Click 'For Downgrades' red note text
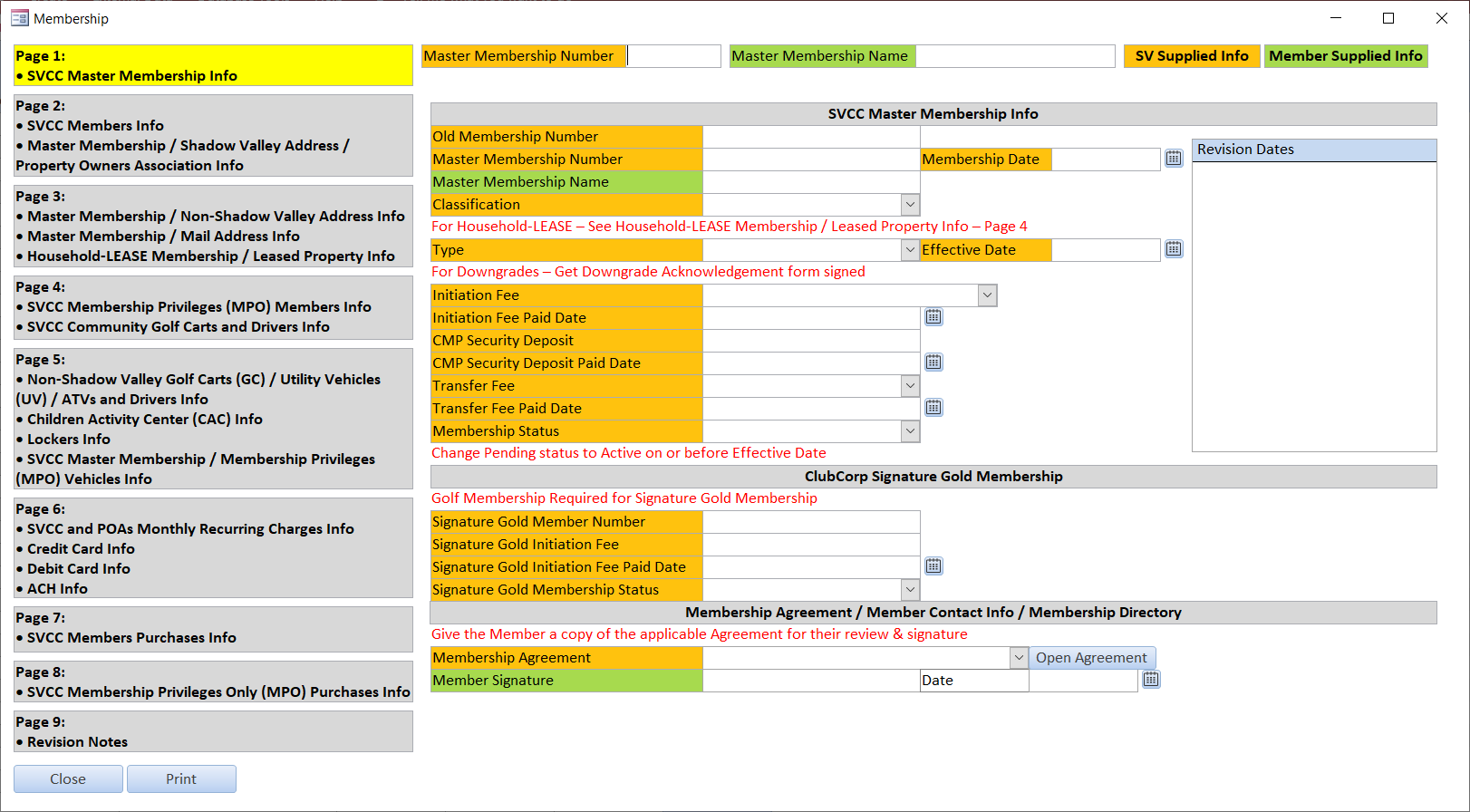The width and height of the screenshot is (1470, 812). coord(648,272)
